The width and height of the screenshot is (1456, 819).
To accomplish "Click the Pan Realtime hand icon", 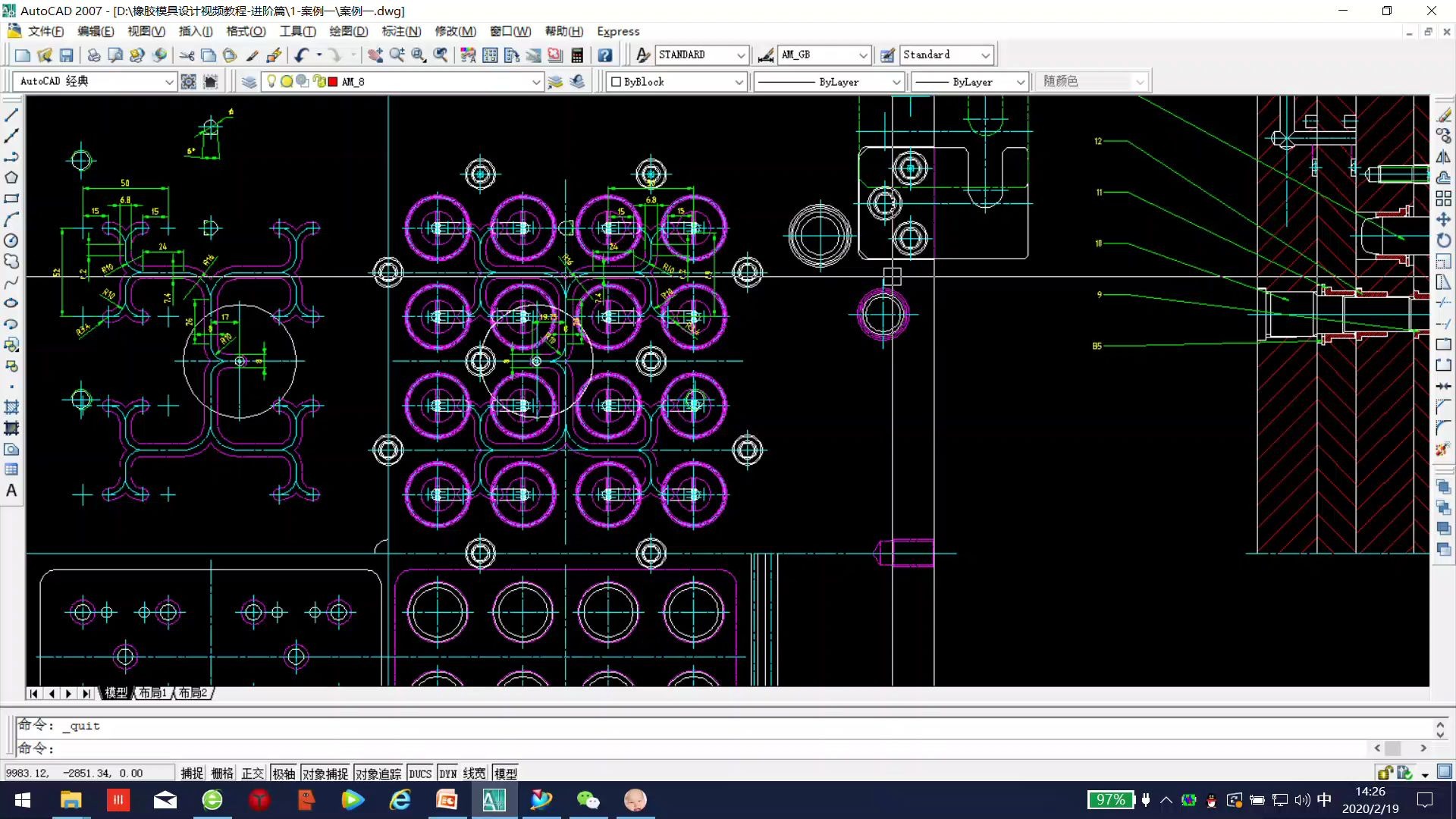I will [375, 55].
